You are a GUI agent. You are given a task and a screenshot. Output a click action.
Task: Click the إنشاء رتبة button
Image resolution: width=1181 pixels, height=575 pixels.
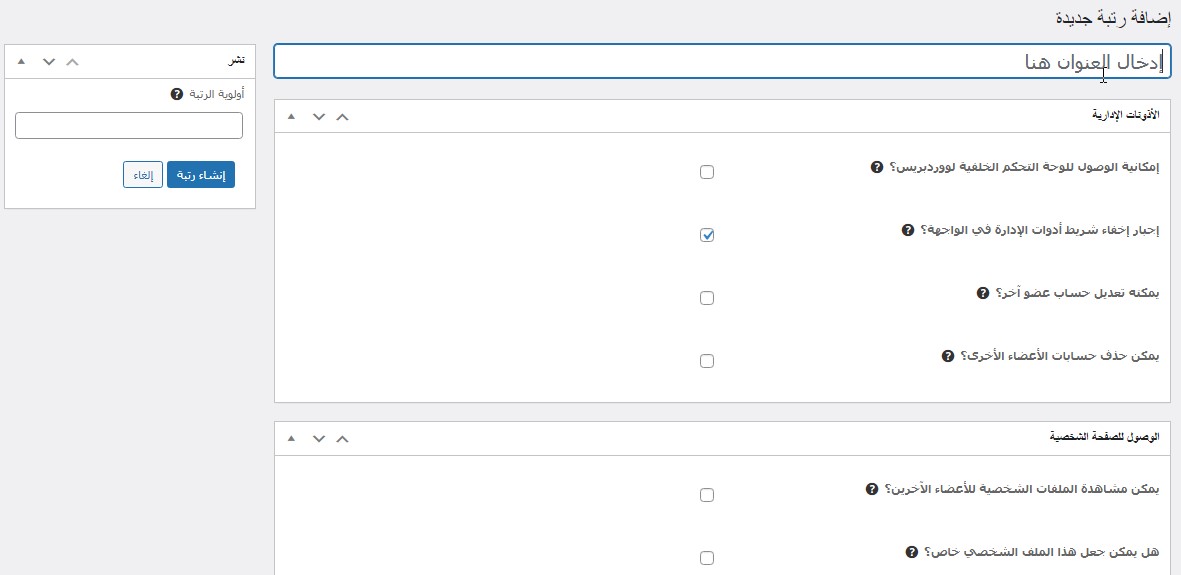tap(201, 175)
